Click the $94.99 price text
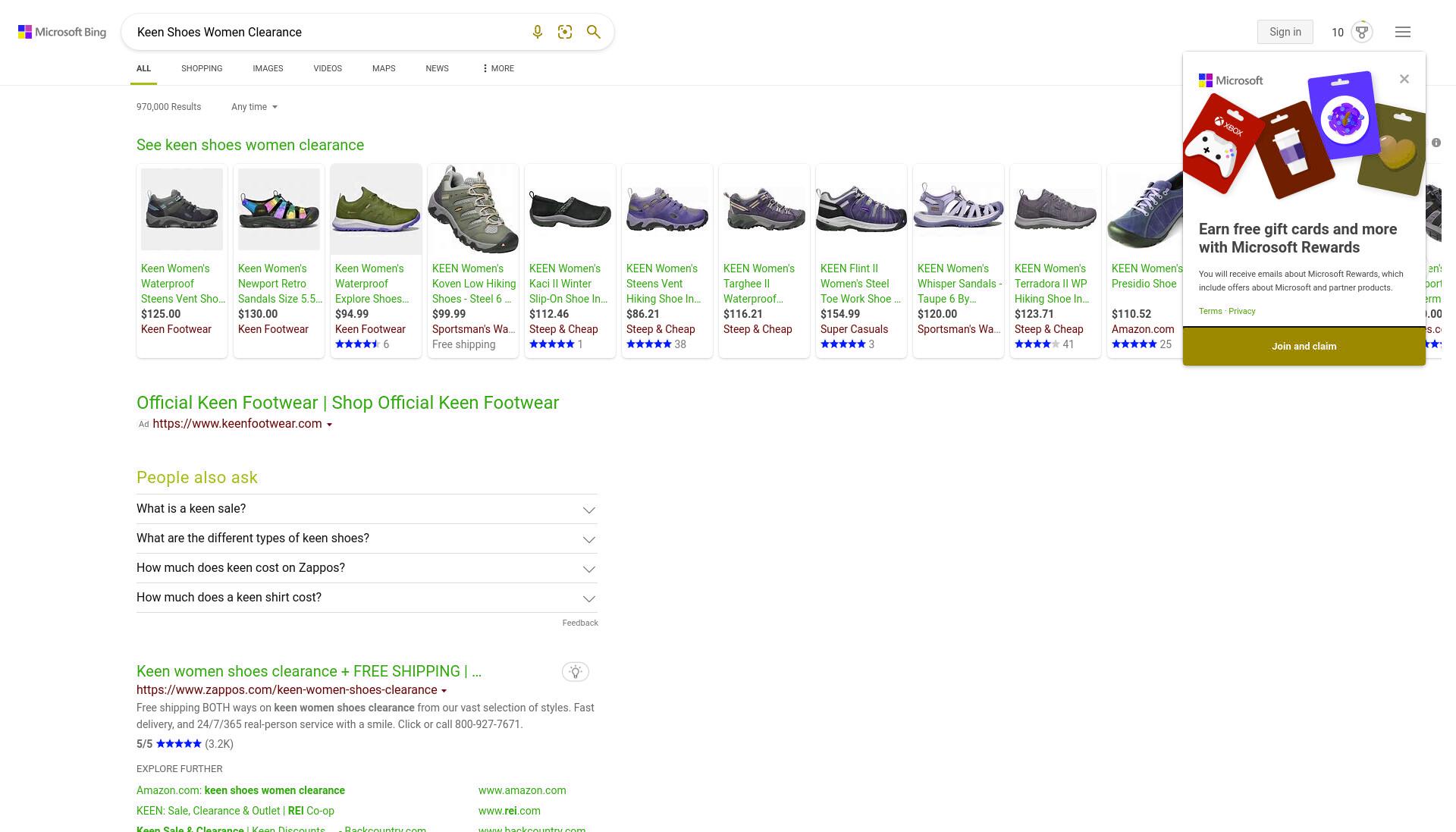 pyautogui.click(x=352, y=314)
